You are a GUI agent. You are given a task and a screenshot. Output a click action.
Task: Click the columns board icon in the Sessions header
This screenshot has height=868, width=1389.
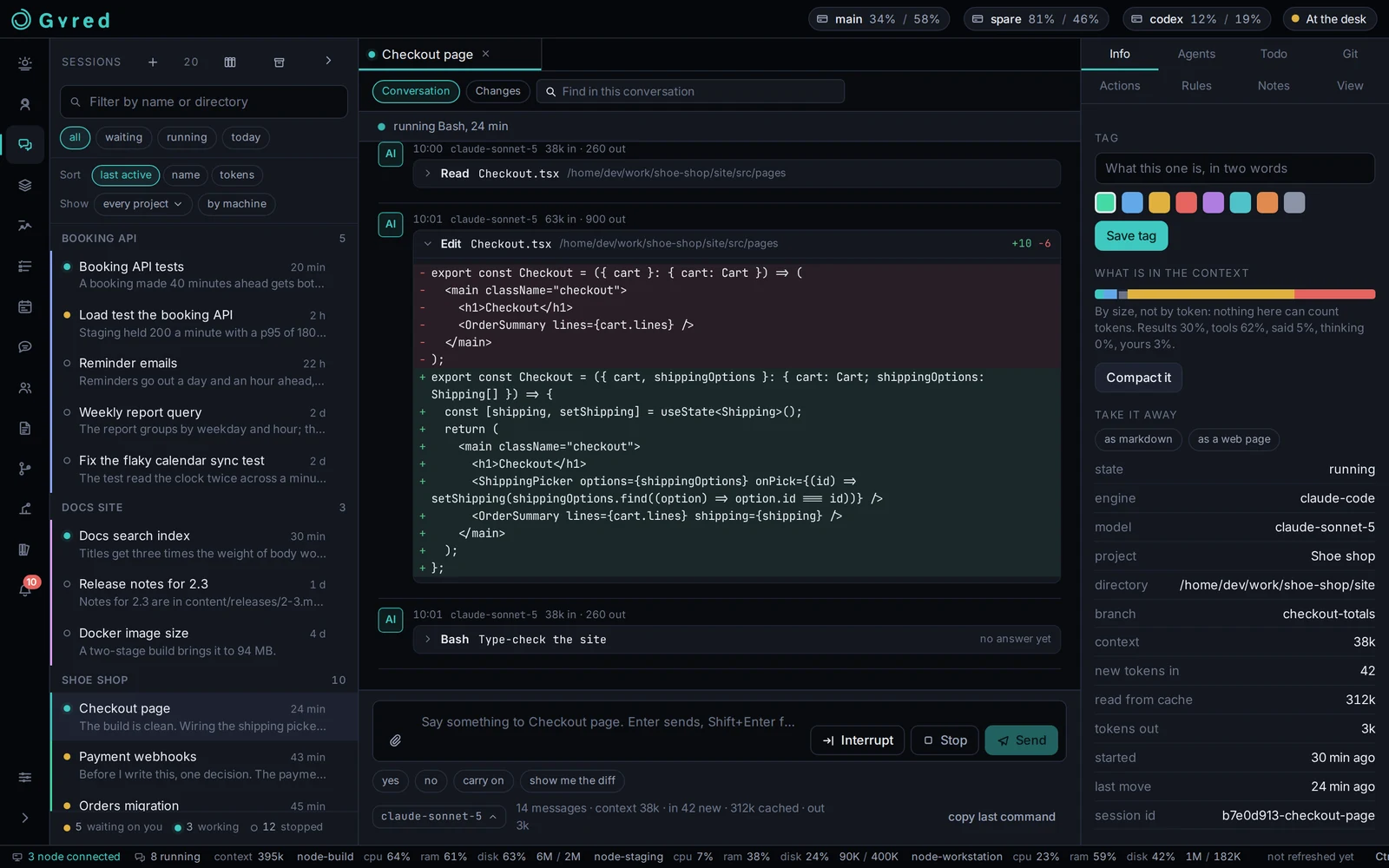pyautogui.click(x=230, y=62)
